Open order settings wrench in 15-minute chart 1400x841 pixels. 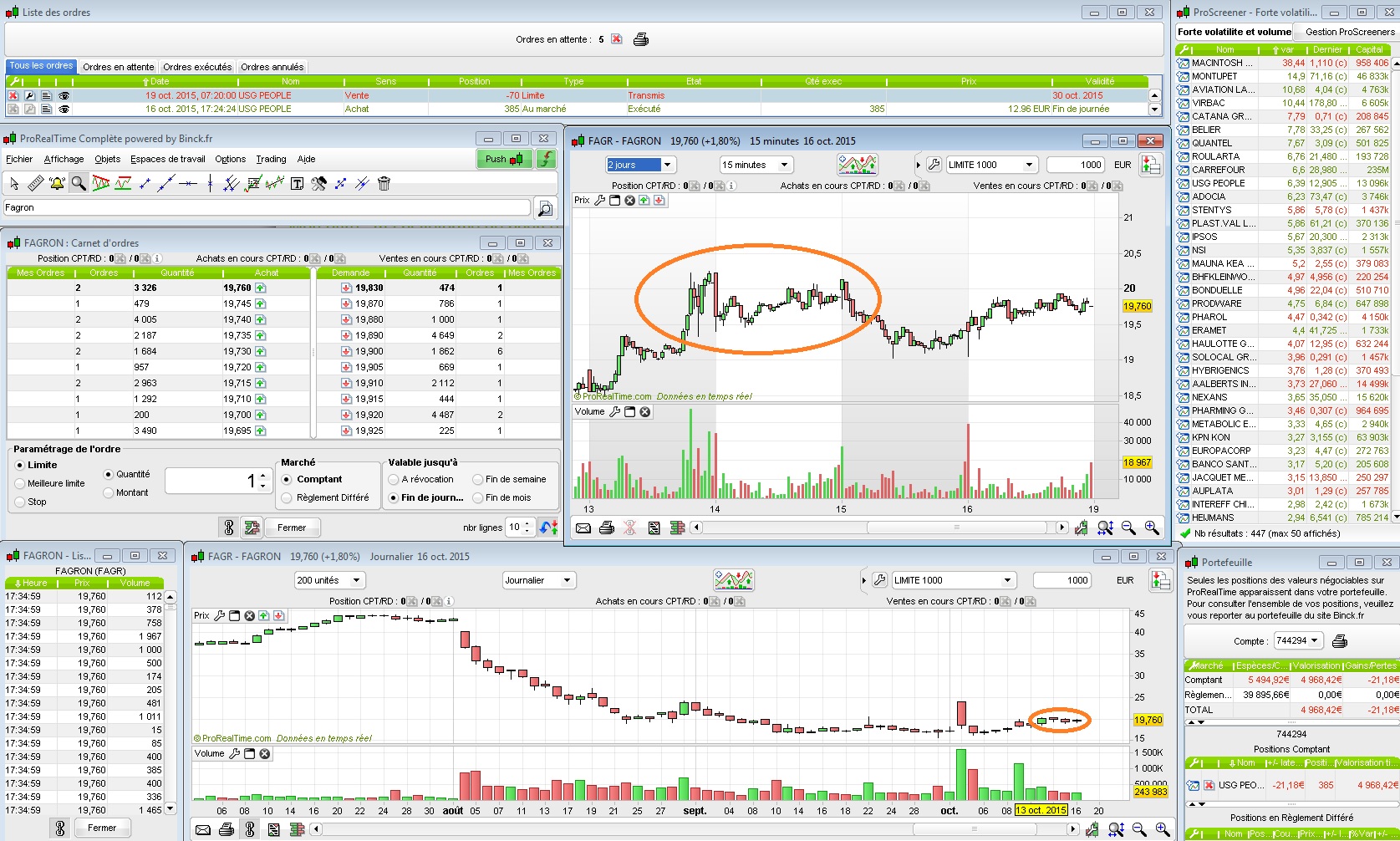(x=934, y=165)
